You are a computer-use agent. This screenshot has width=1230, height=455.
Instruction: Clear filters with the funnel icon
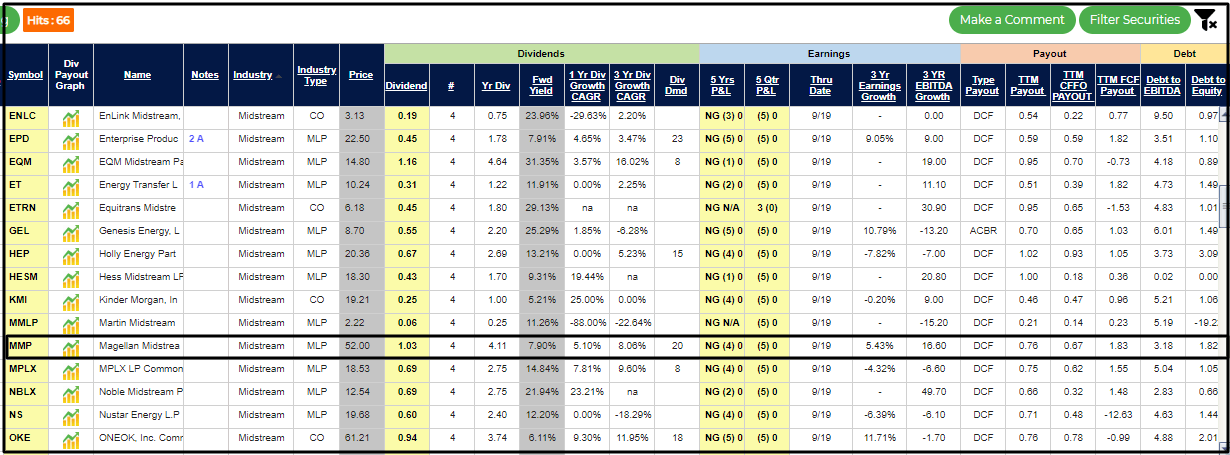pos(1205,20)
